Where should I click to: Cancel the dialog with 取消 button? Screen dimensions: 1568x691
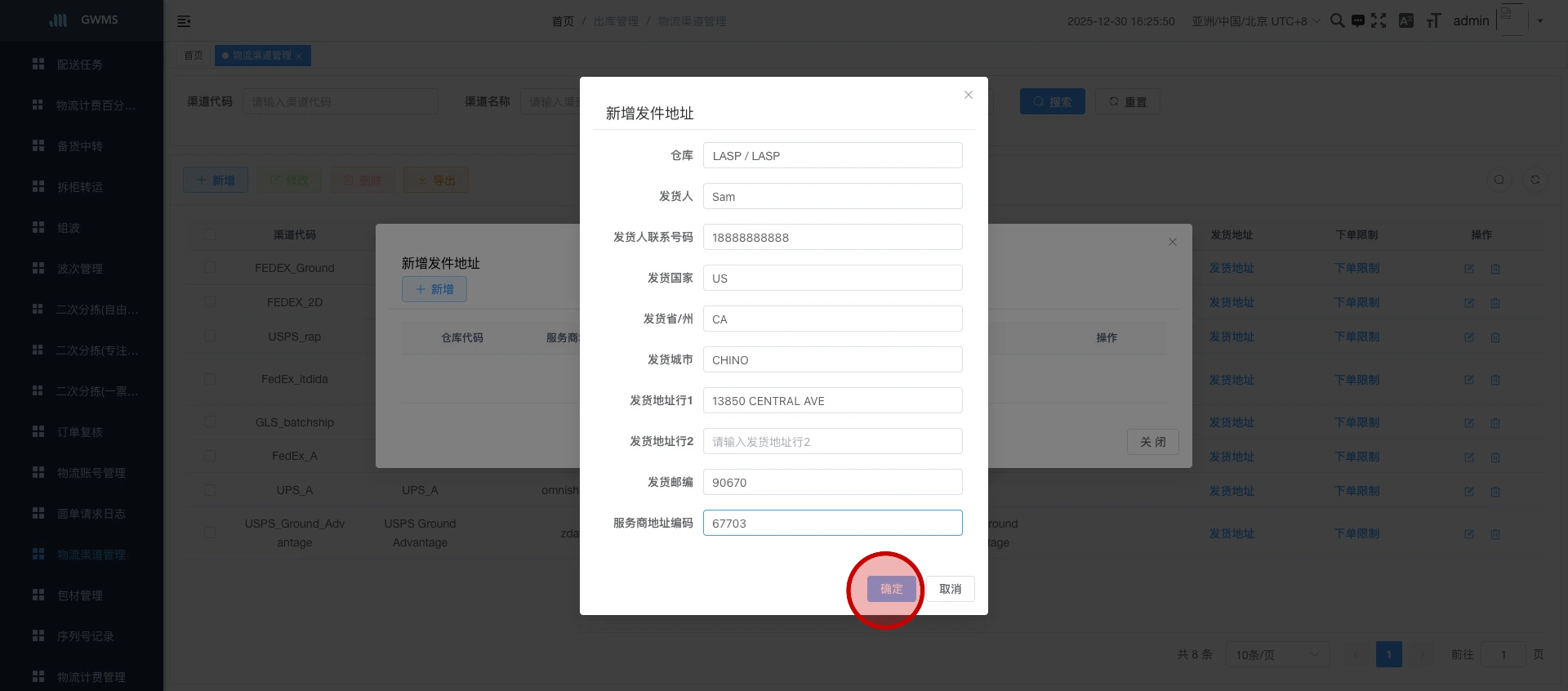click(x=950, y=589)
